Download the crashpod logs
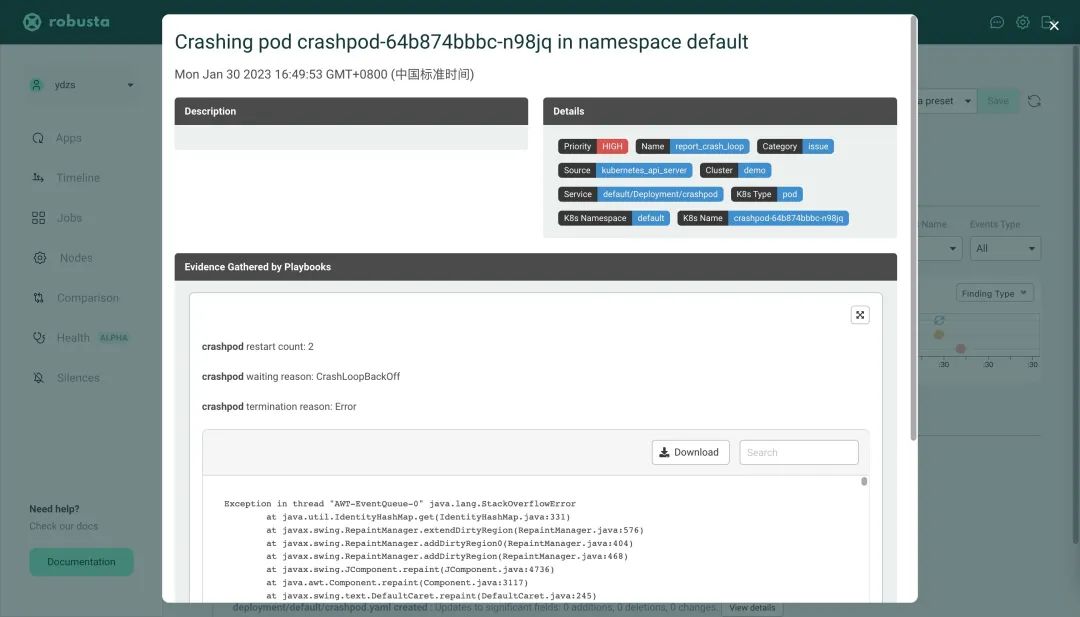This screenshot has width=1080, height=617. [690, 452]
